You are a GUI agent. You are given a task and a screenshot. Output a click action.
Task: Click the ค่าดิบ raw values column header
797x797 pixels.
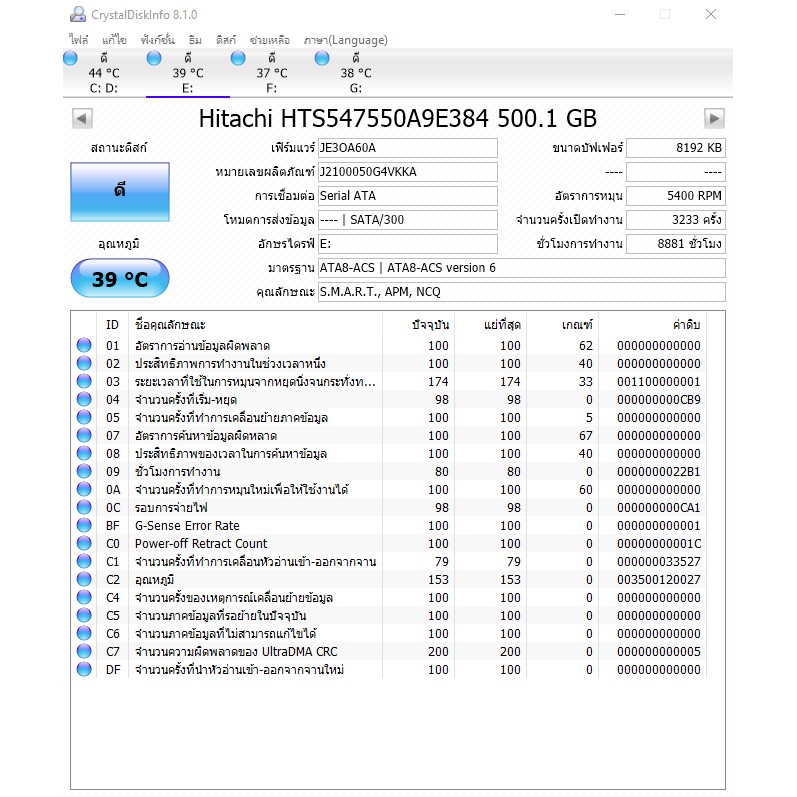tap(686, 325)
